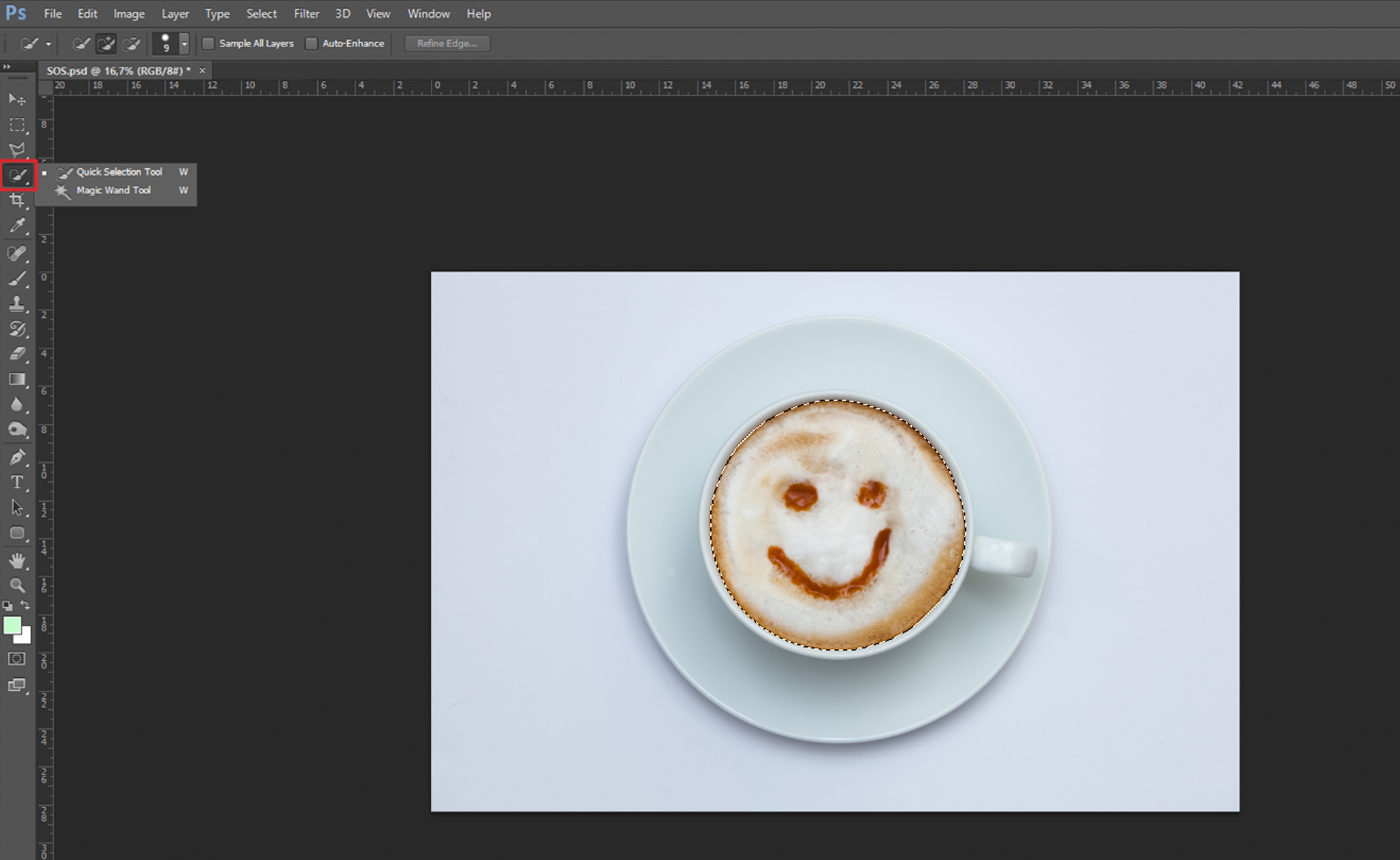Click the Quick Selection tool in toolbar
The height and width of the screenshot is (860, 1400).
coord(18,175)
